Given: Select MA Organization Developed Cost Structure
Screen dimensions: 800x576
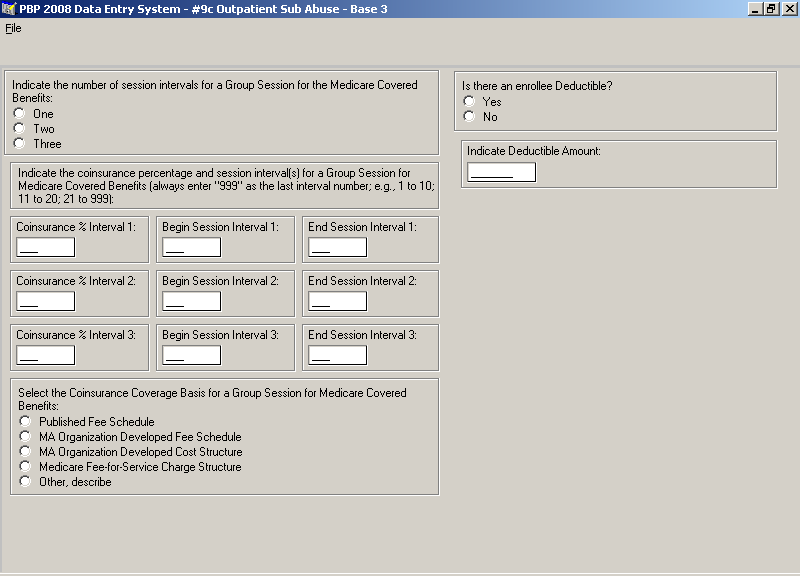Looking at the screenshot, I should coord(25,451).
